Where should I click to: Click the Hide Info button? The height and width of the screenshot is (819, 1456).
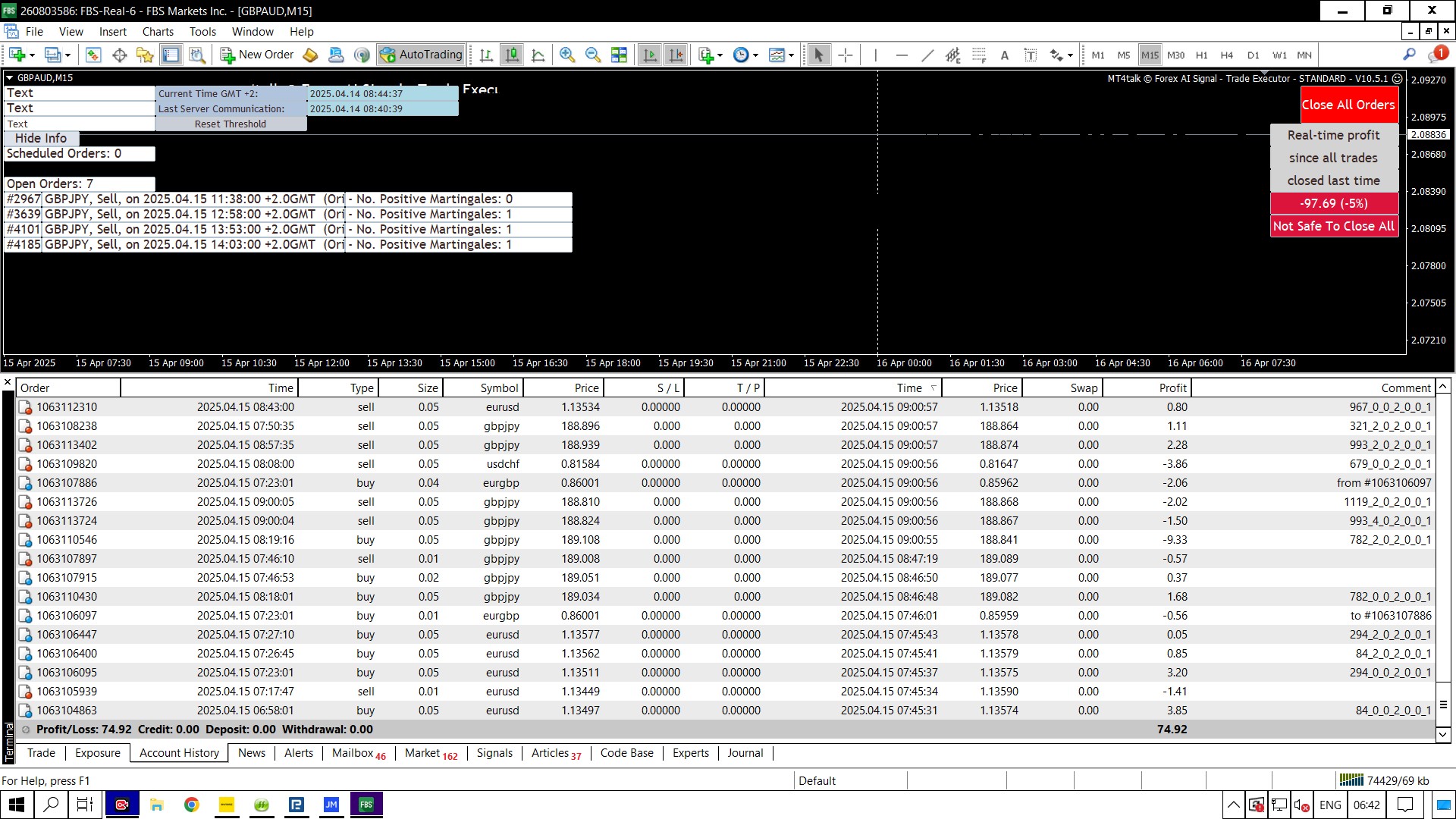41,138
